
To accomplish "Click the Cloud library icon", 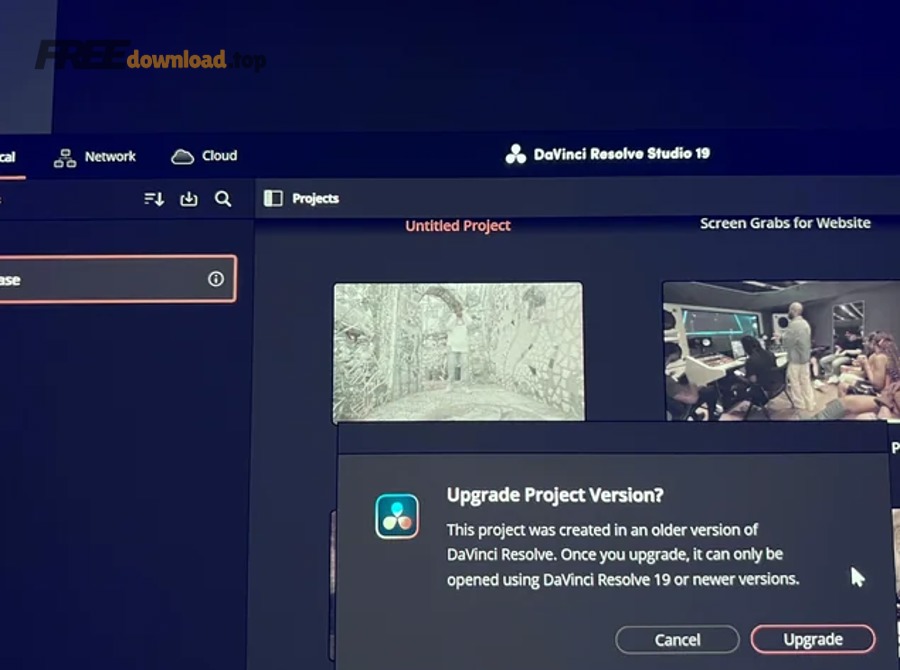I will pos(183,157).
